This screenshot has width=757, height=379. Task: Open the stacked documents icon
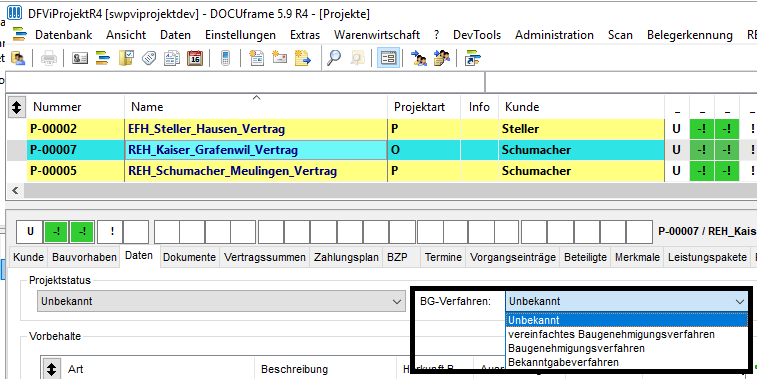[172, 58]
